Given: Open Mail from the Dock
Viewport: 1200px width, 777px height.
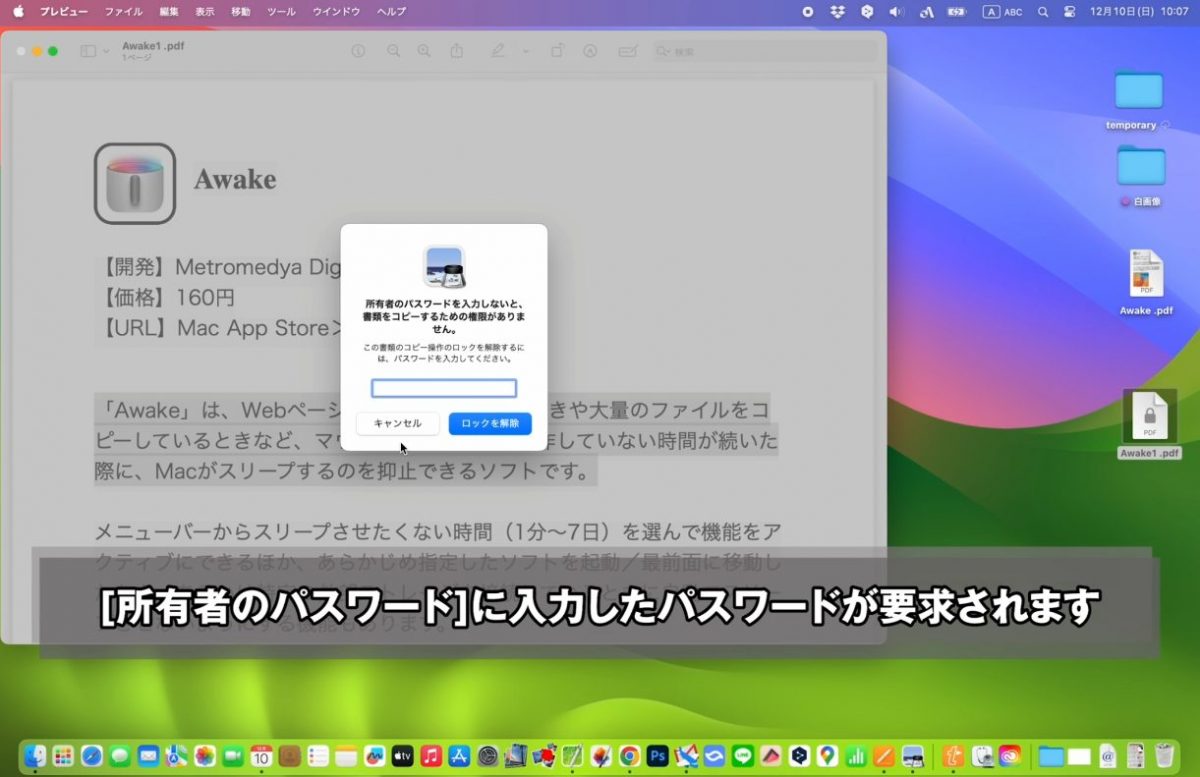Looking at the screenshot, I should point(148,755).
